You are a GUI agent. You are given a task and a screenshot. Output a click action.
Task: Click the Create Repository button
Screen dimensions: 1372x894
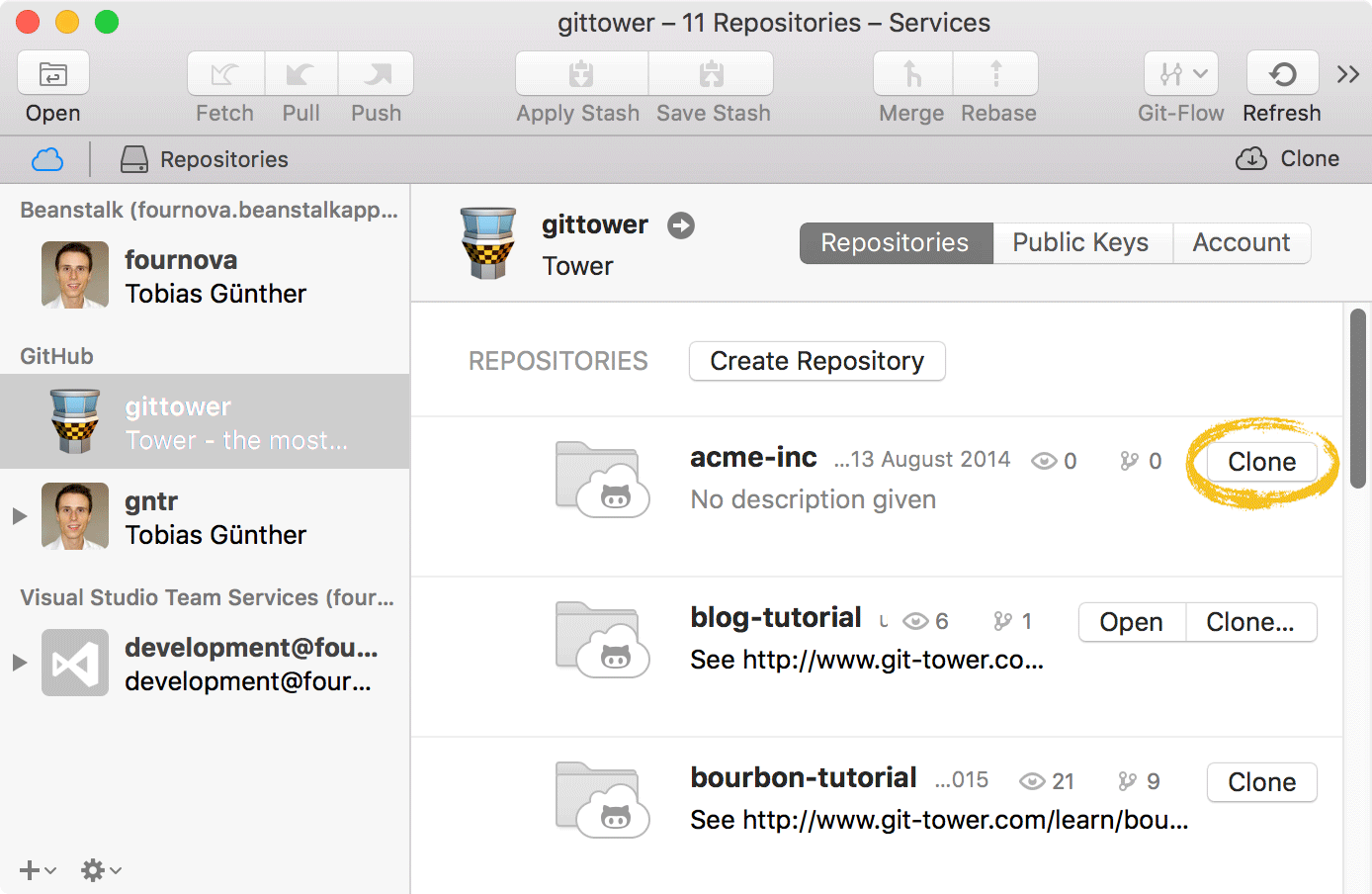(816, 361)
